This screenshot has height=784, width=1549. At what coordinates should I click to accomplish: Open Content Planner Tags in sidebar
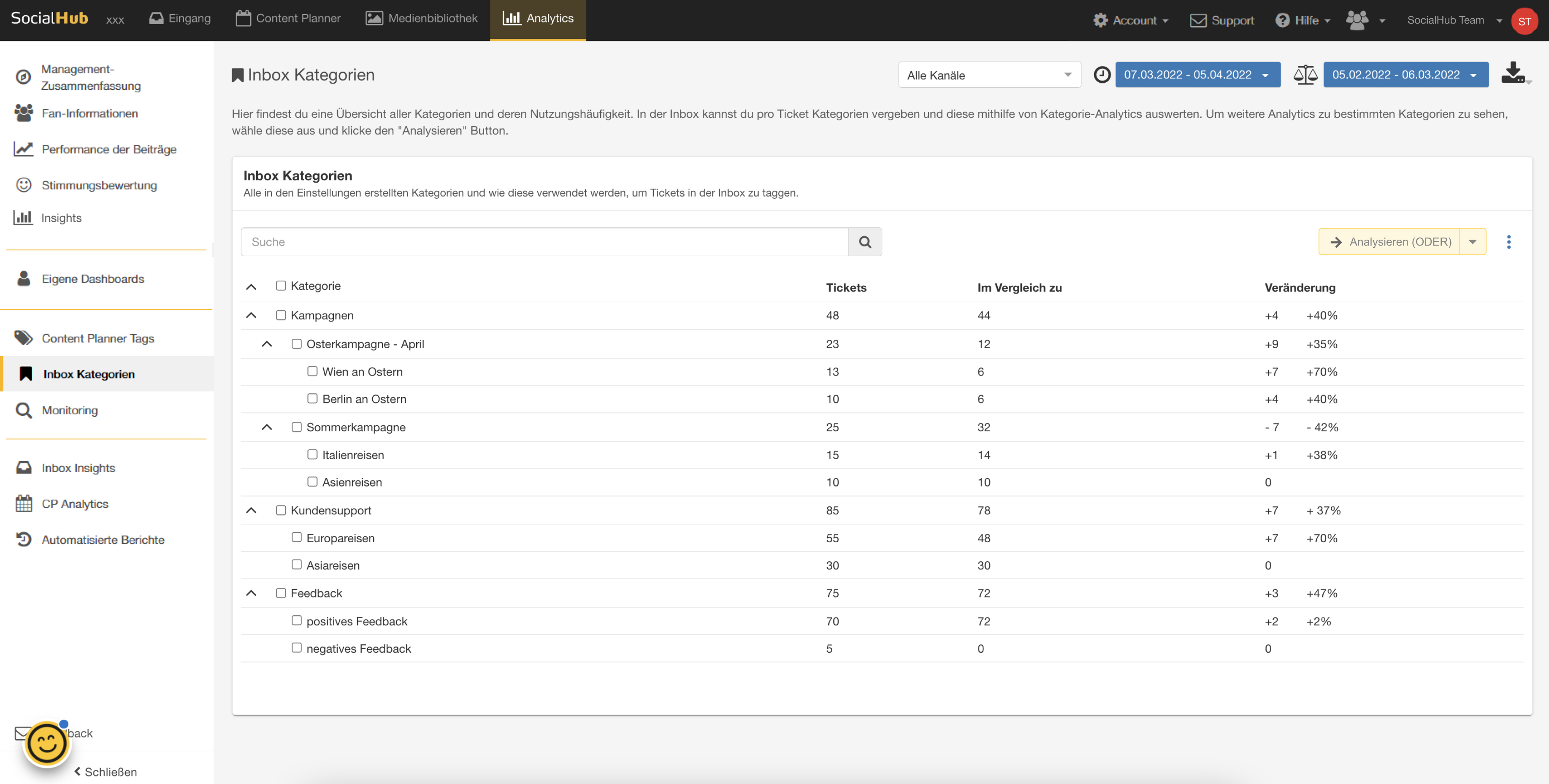(97, 338)
